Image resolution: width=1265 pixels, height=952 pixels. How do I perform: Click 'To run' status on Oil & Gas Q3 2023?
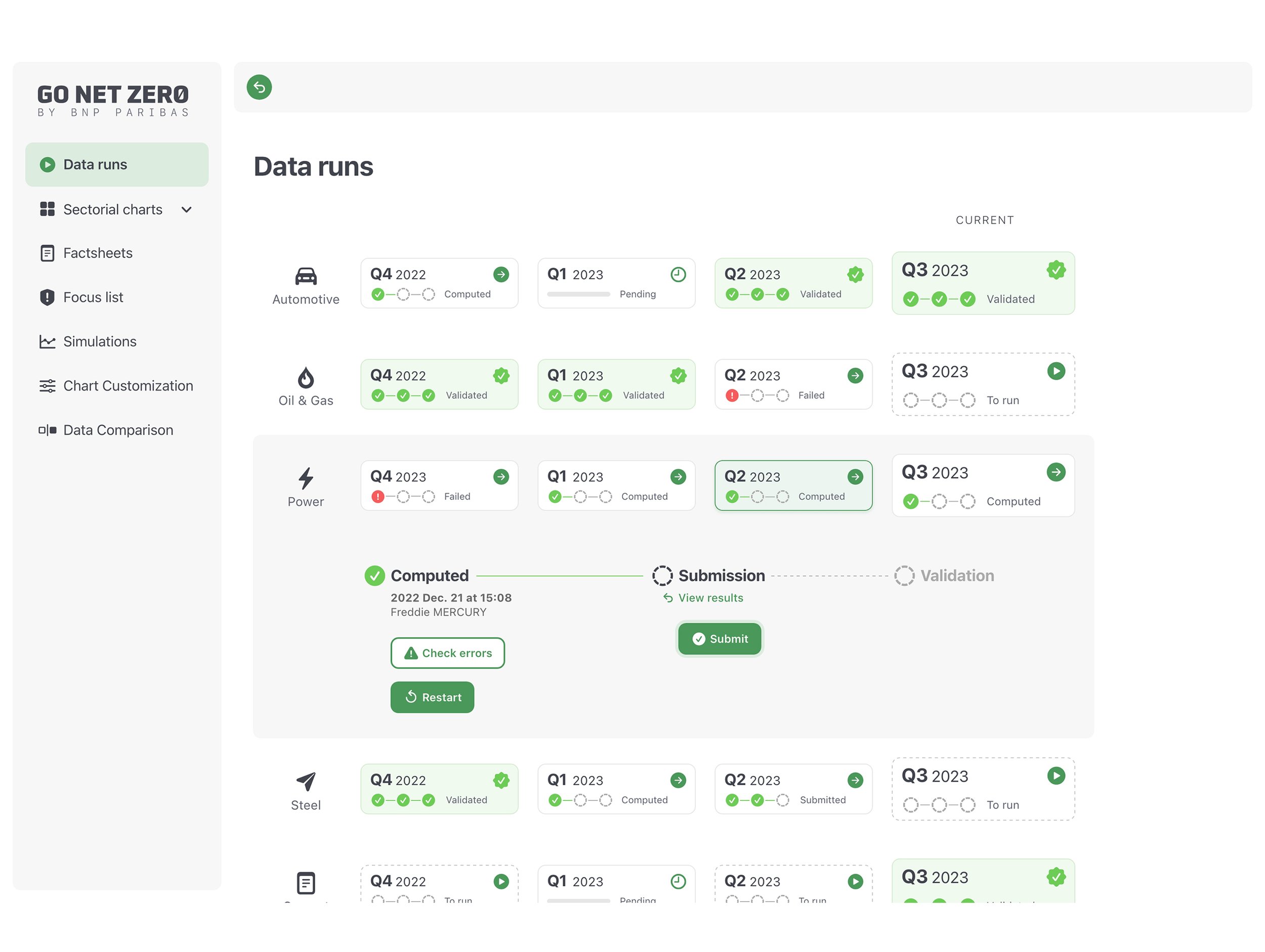[x=1002, y=401]
